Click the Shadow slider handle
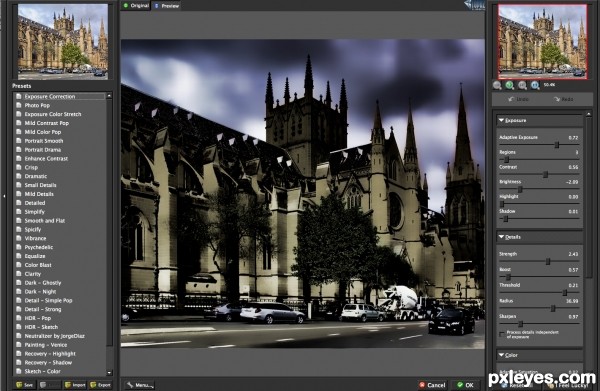Viewport: 600px width, 391px height. pos(505,218)
